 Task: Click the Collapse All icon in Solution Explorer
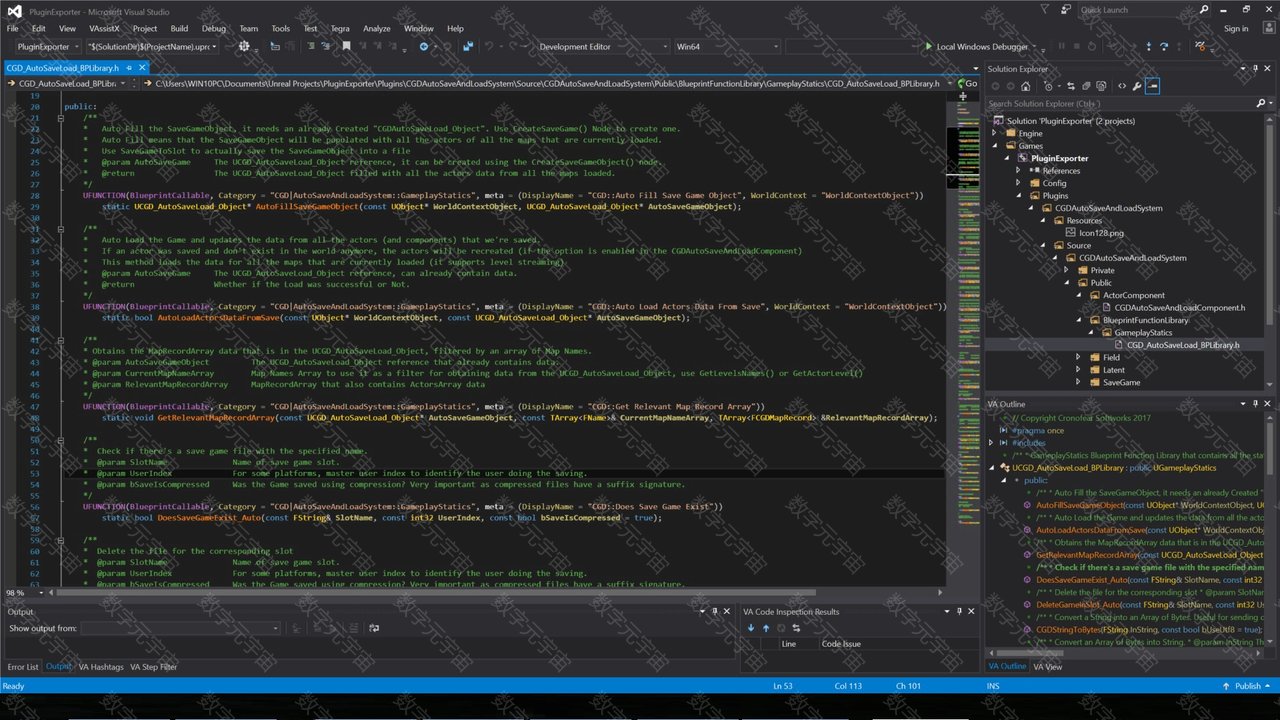(1088, 86)
